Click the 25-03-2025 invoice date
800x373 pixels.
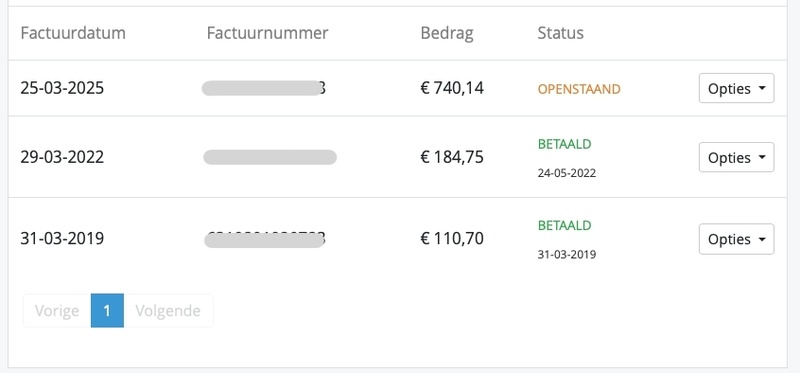click(x=62, y=88)
